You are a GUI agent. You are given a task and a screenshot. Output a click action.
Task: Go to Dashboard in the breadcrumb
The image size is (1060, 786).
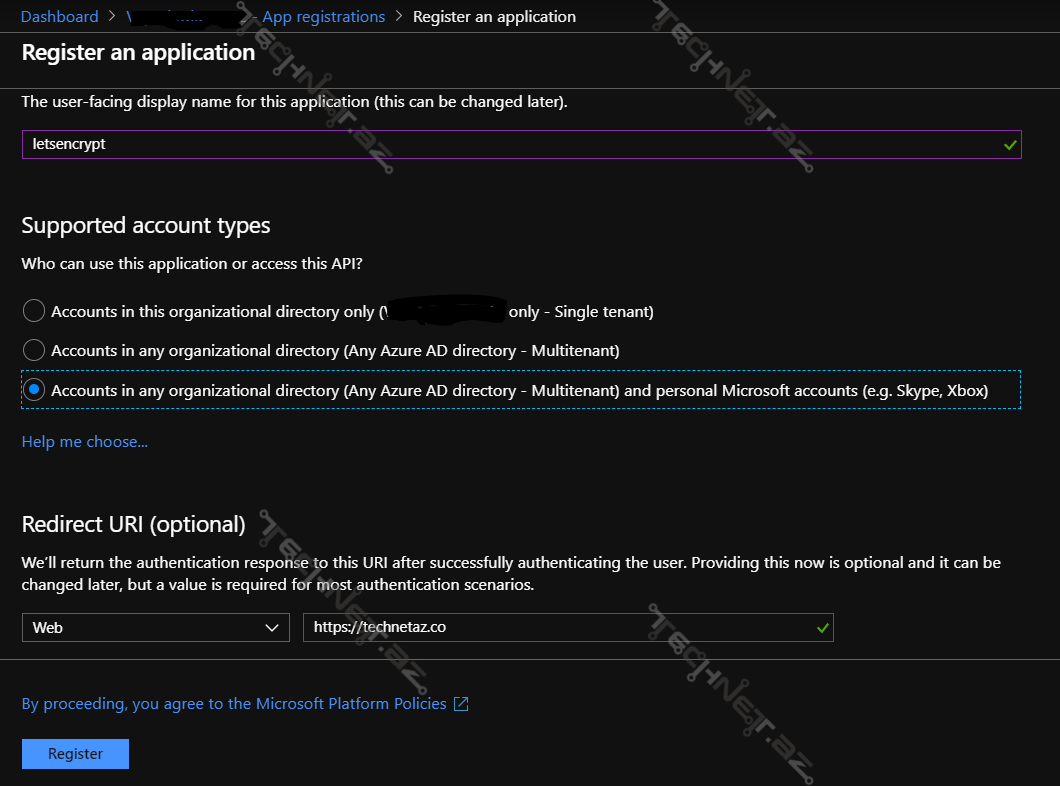click(x=60, y=17)
